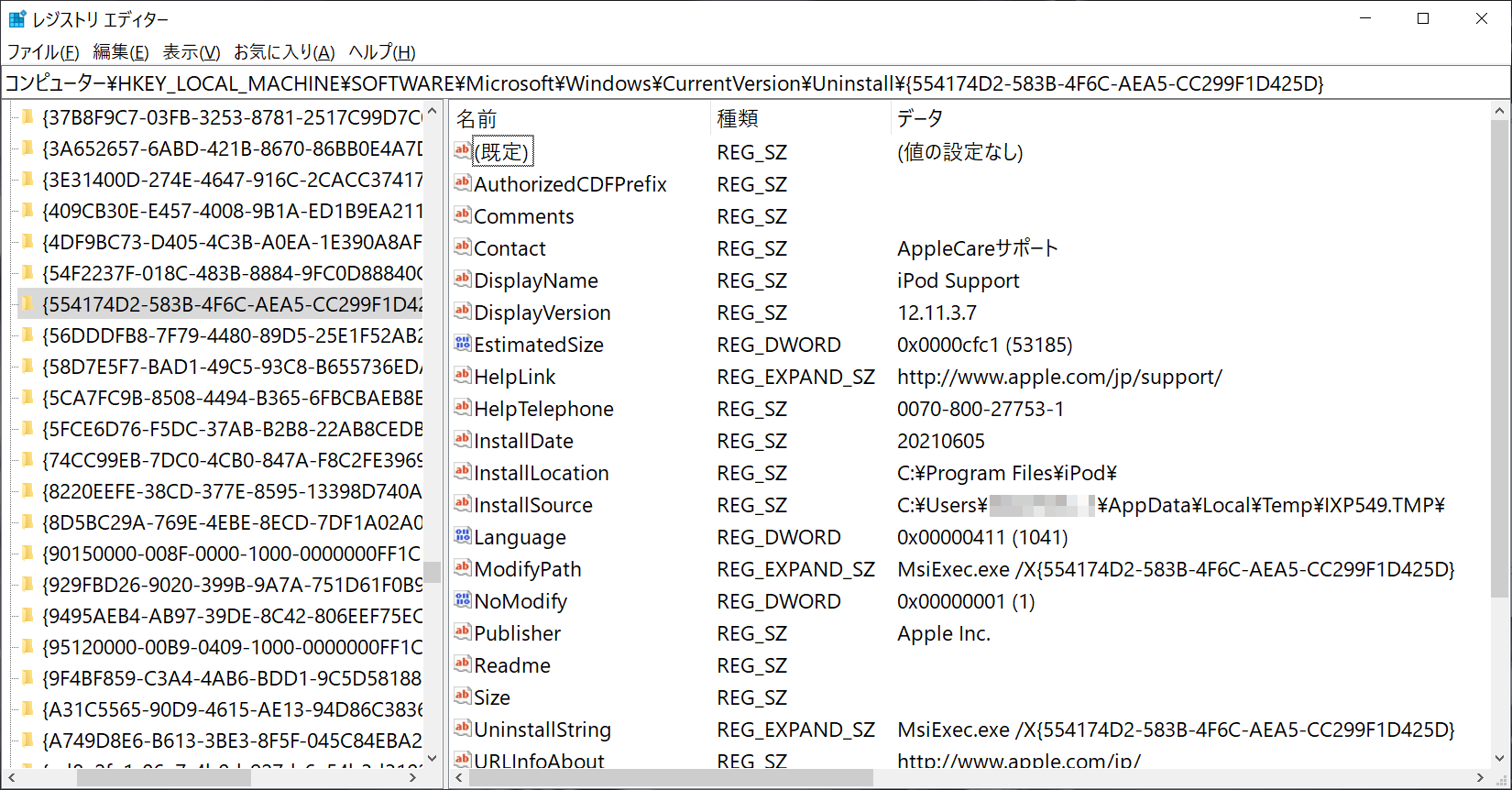Click the string icon beside UninstallString
The height and width of the screenshot is (790, 1512).
point(463,729)
